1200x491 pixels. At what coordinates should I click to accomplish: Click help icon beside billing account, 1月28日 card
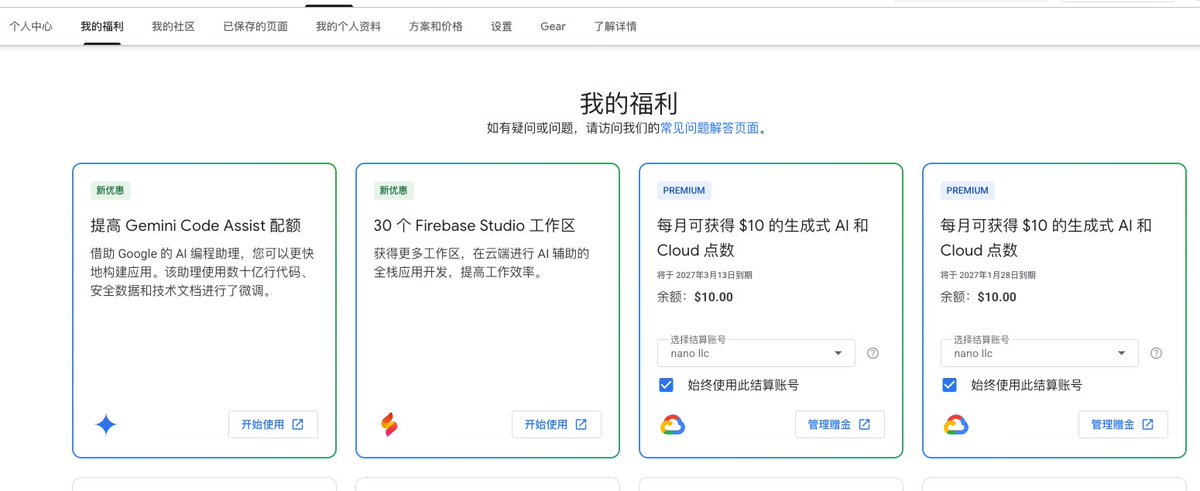click(x=1156, y=353)
